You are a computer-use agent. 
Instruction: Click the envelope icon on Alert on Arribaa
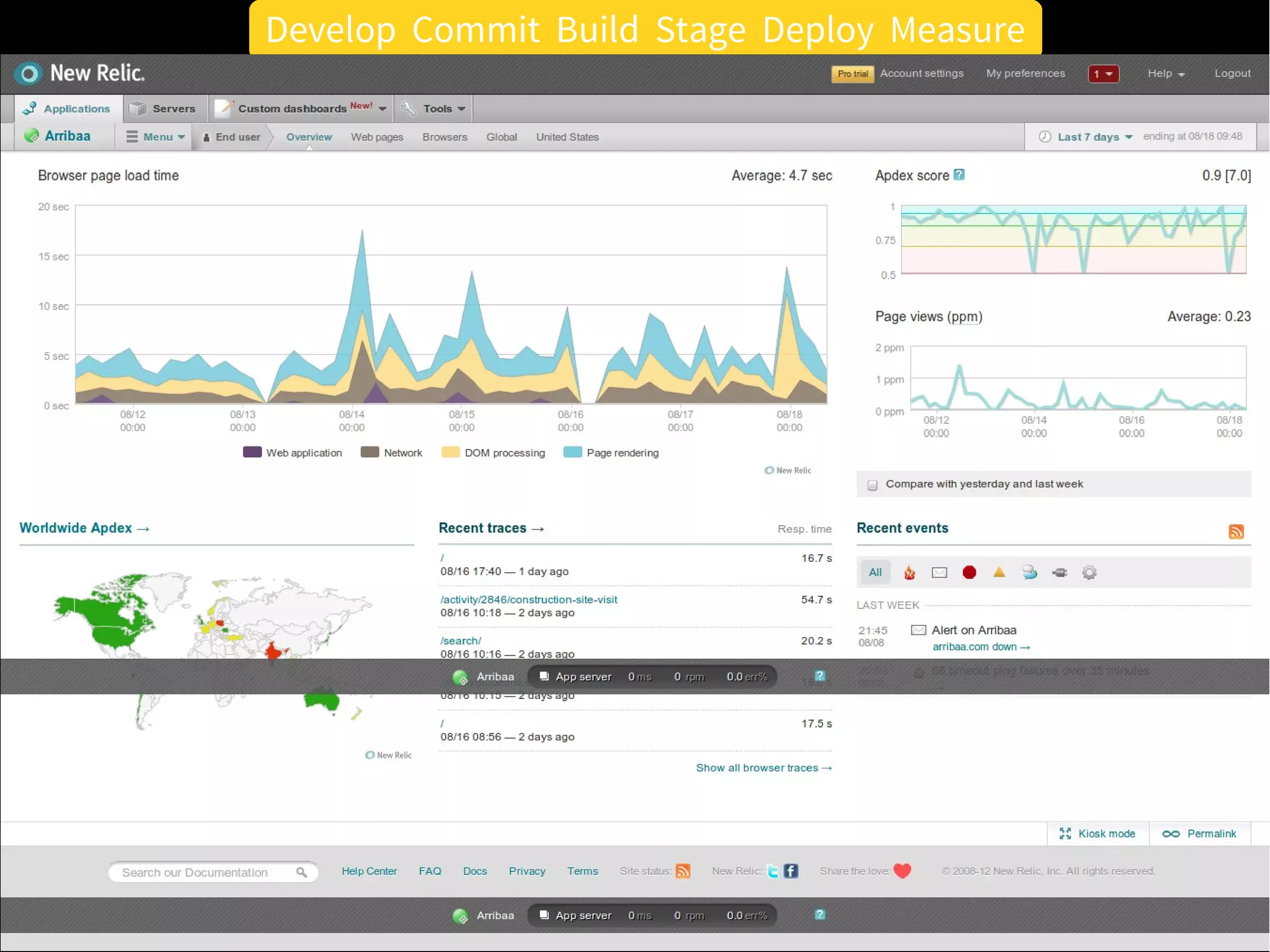918,630
